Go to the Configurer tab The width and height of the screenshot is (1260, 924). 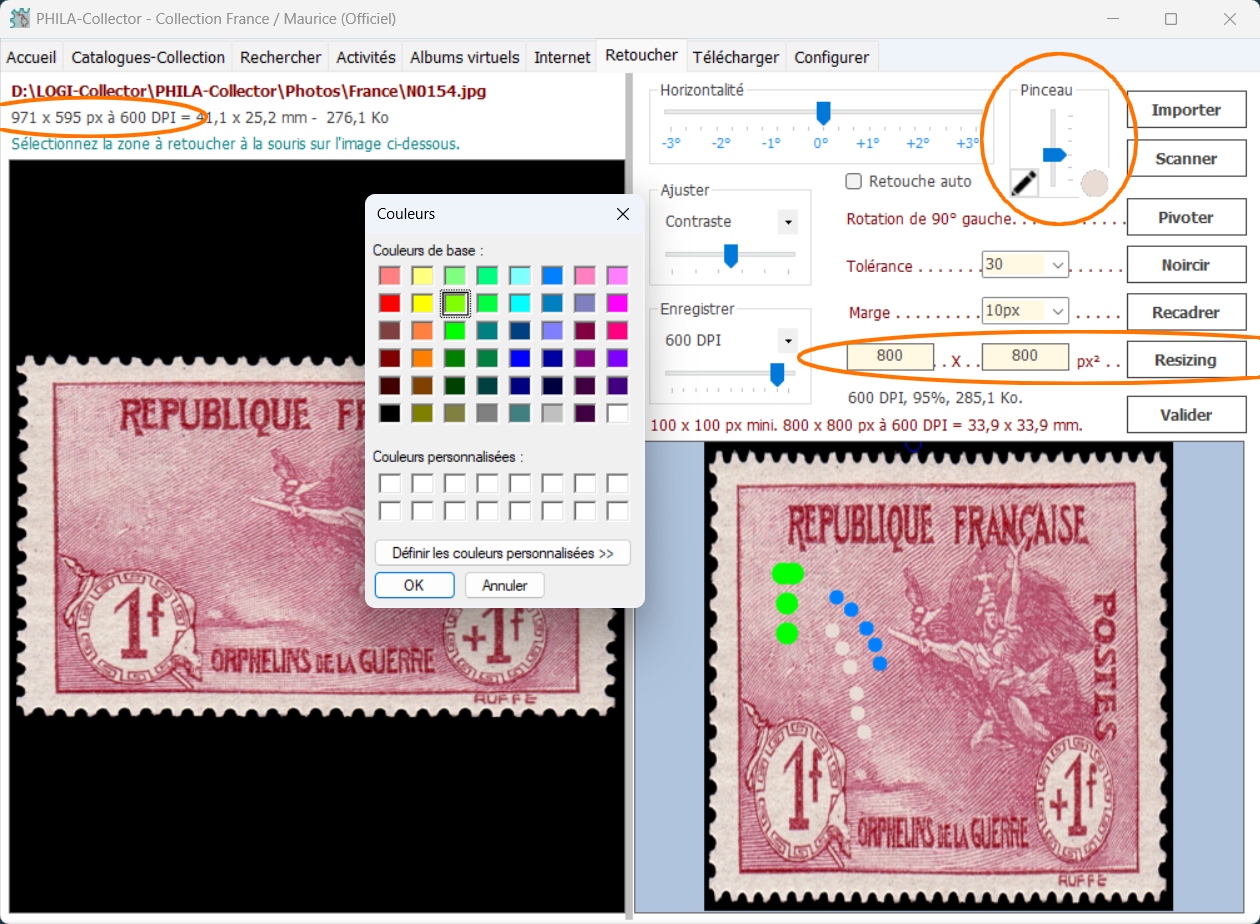831,57
